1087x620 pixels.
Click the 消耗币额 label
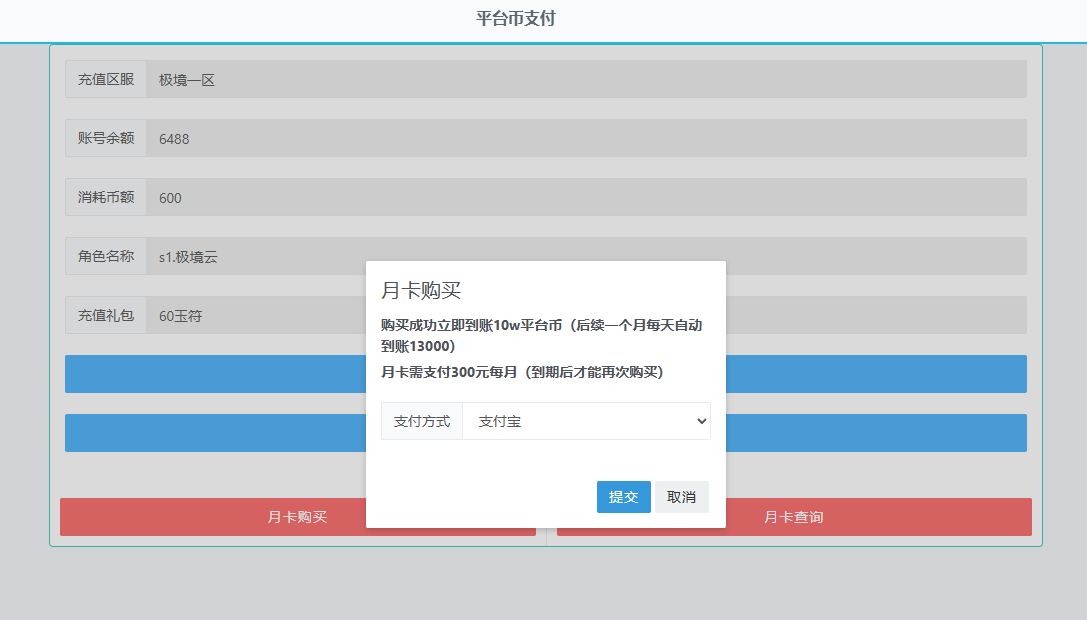tap(106, 198)
